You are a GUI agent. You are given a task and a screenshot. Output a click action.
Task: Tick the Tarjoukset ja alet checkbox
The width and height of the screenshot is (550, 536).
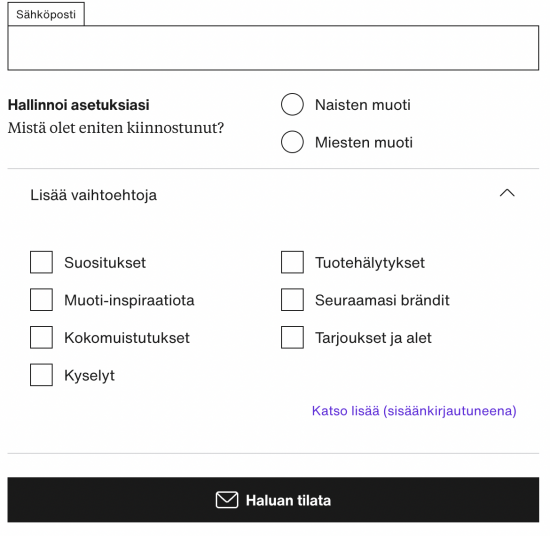292,337
